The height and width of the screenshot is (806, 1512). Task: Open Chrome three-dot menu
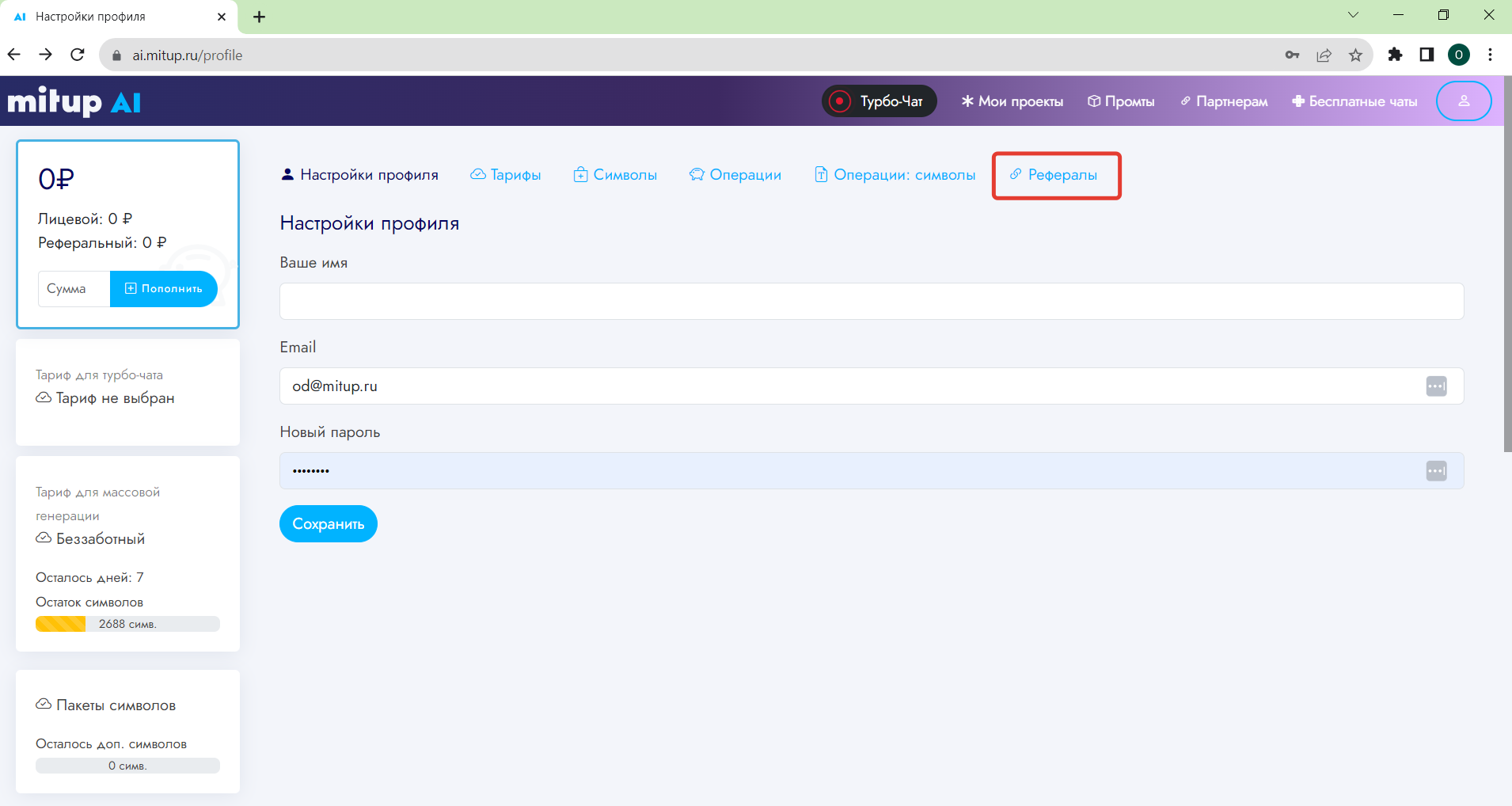click(1490, 55)
